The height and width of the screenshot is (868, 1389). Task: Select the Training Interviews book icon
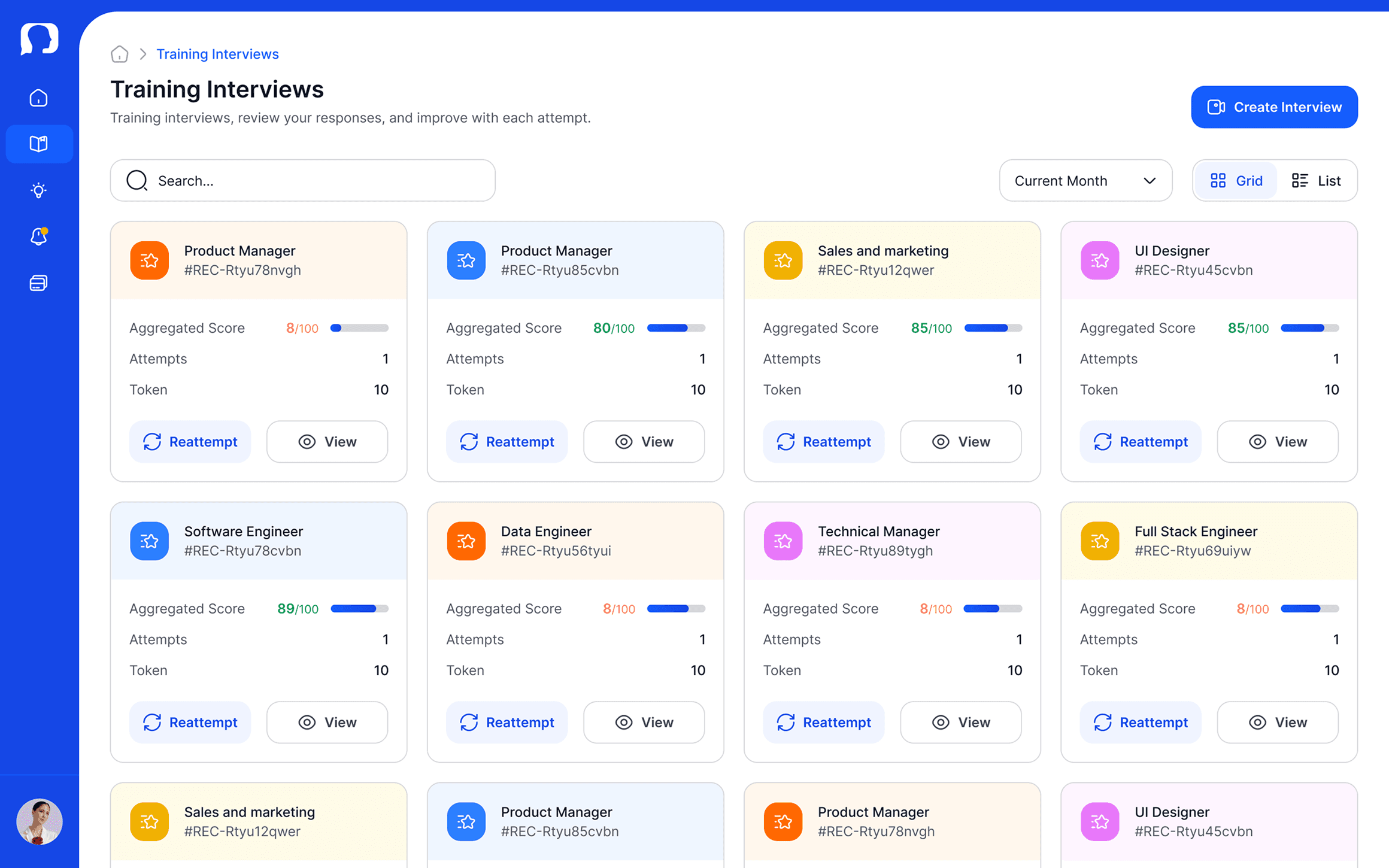39,144
